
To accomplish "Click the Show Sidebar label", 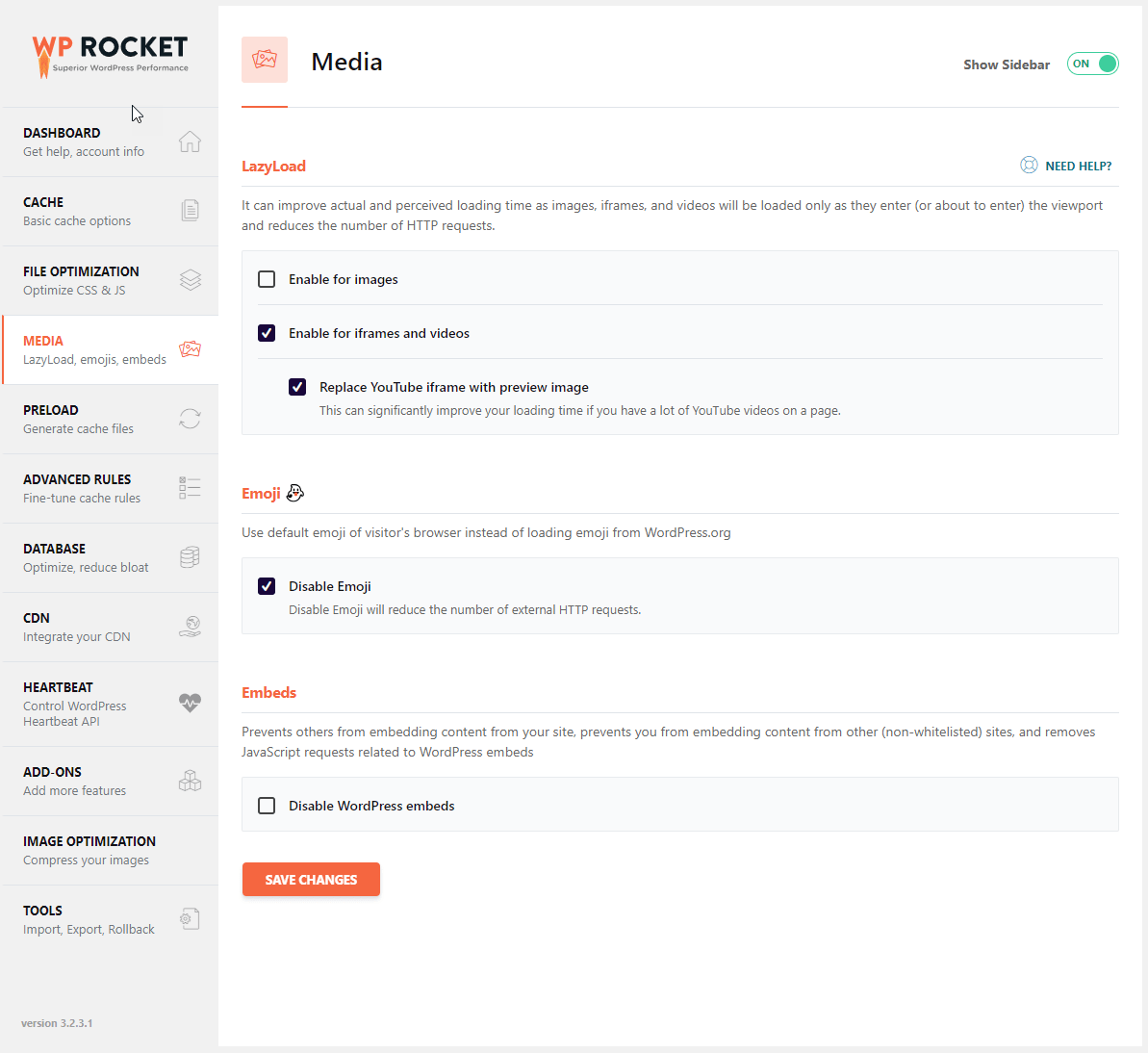I will click(1006, 64).
